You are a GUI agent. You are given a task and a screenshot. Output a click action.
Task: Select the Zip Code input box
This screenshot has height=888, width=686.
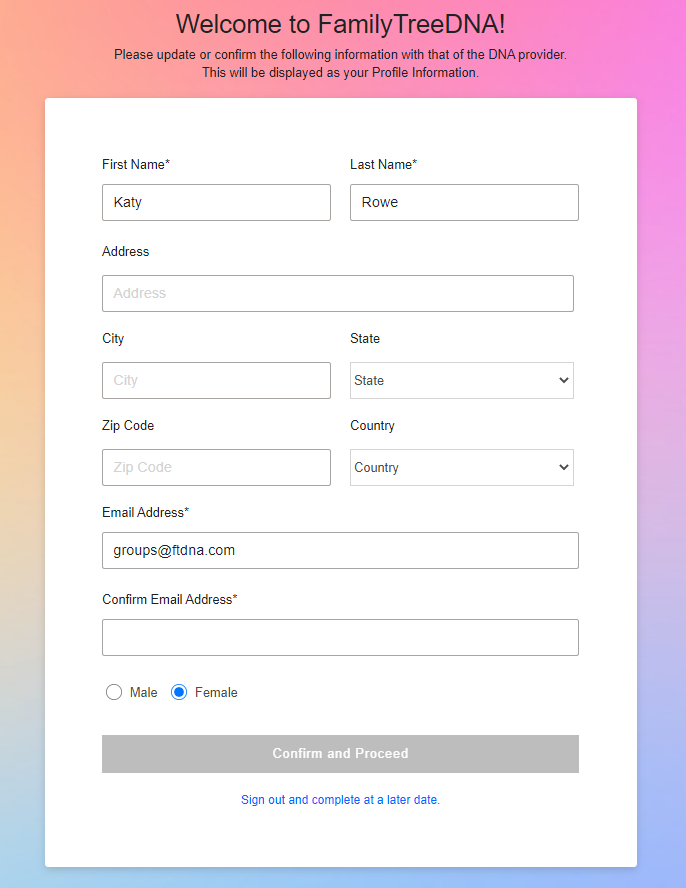pos(216,467)
